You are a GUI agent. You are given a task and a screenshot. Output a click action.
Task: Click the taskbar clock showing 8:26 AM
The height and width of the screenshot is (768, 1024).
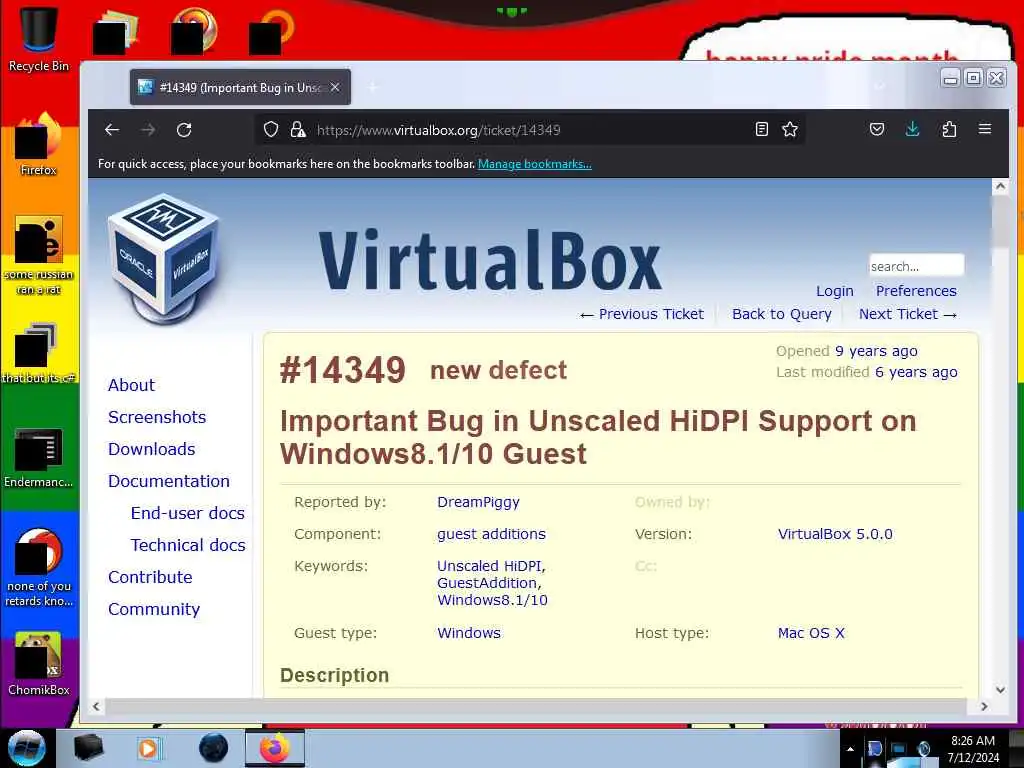tap(973, 749)
